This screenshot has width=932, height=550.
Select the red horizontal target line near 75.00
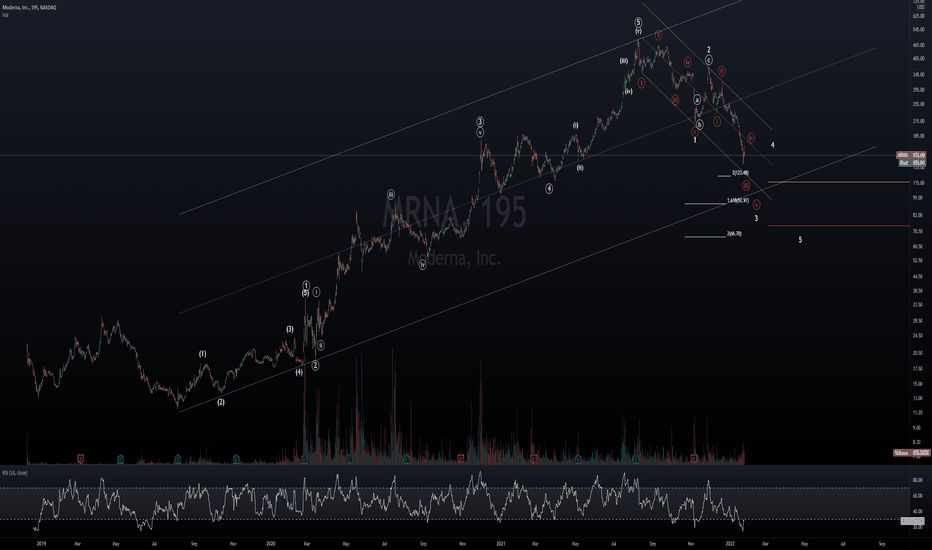click(839, 226)
